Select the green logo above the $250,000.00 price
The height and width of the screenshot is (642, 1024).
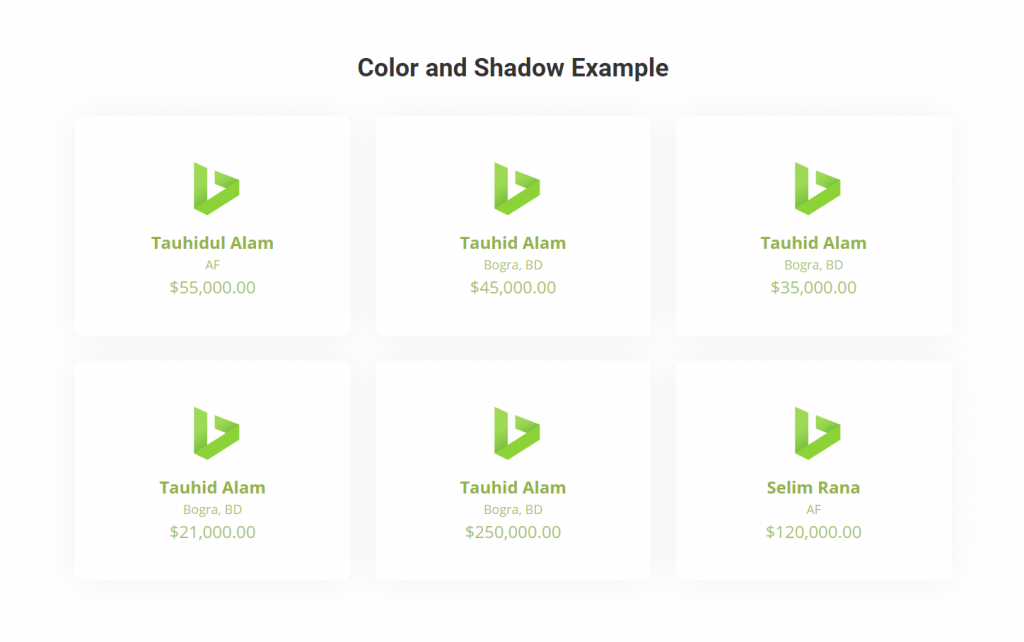click(513, 431)
